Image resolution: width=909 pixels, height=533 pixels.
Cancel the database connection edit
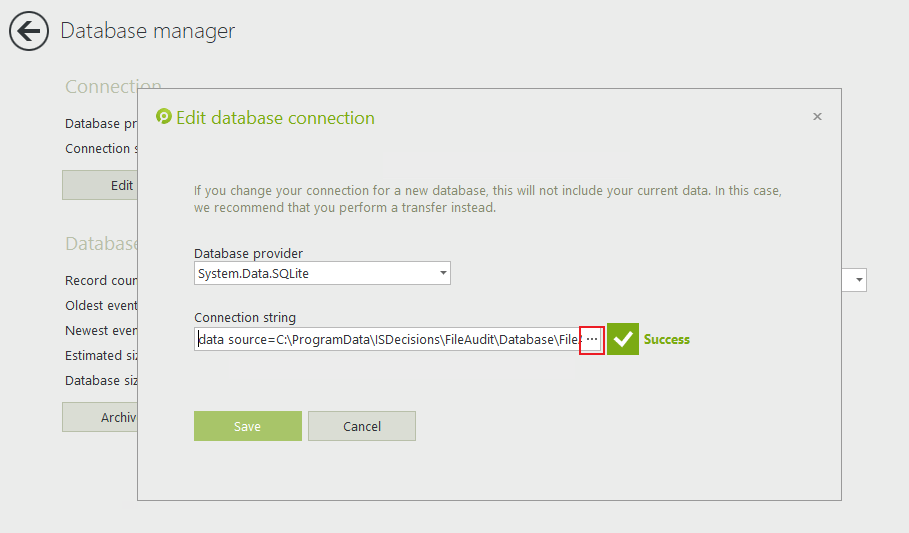pos(362,426)
